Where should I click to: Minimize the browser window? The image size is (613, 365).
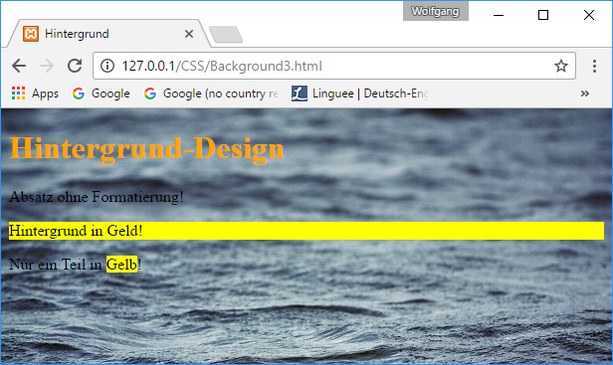[498, 15]
